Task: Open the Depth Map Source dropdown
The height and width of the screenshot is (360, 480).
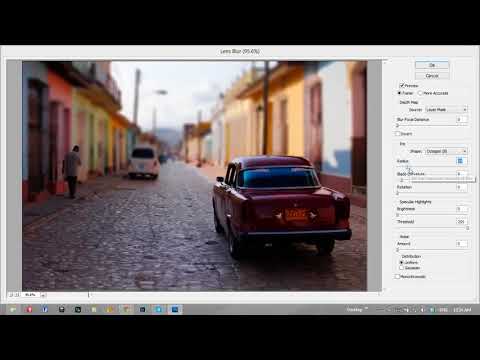Action: tap(446, 109)
